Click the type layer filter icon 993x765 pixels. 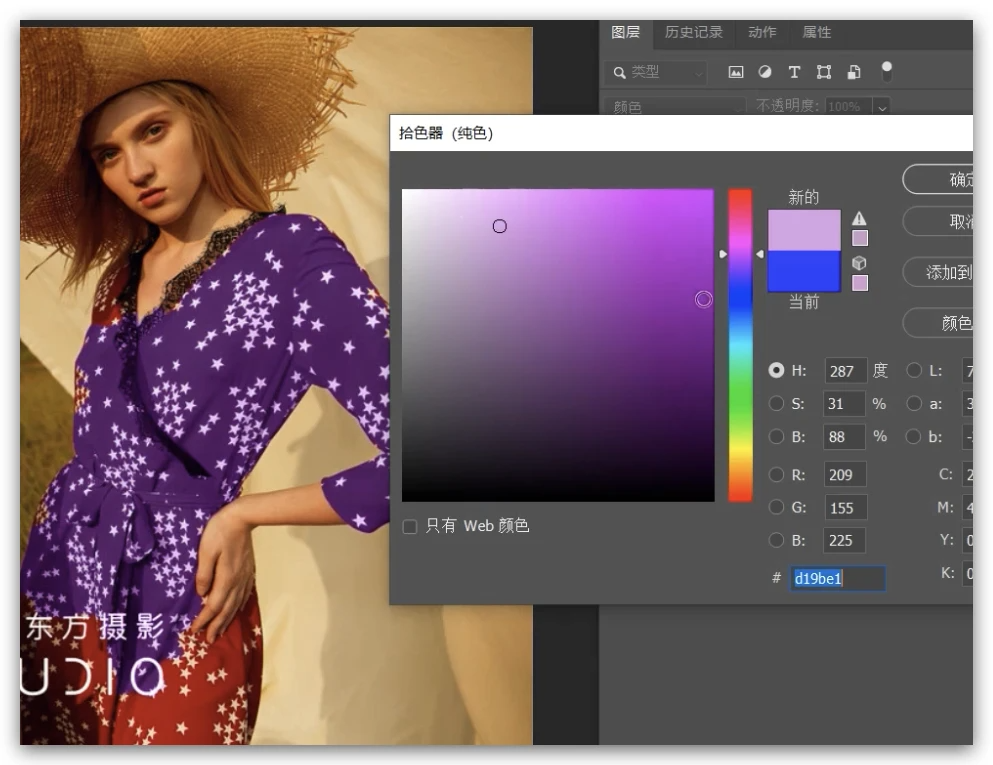click(794, 72)
